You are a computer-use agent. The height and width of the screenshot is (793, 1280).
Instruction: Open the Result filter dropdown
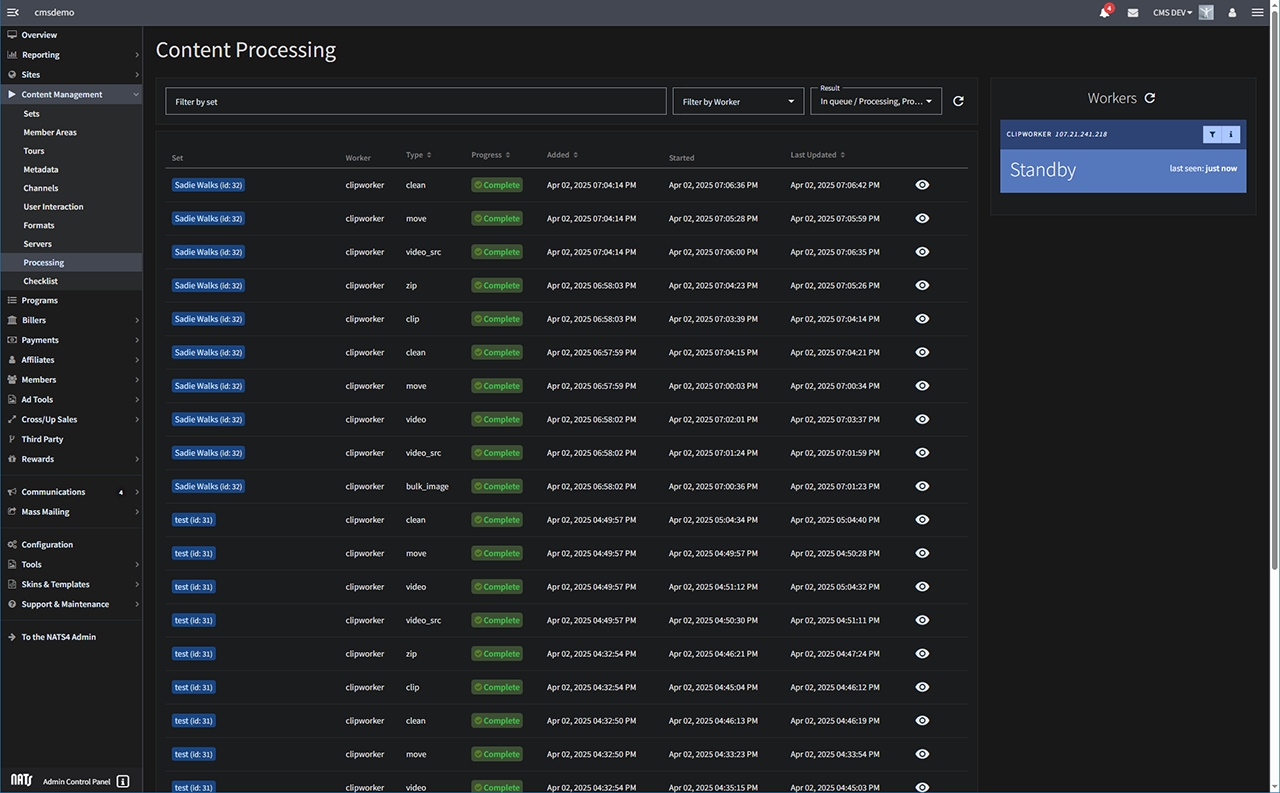tap(876, 101)
